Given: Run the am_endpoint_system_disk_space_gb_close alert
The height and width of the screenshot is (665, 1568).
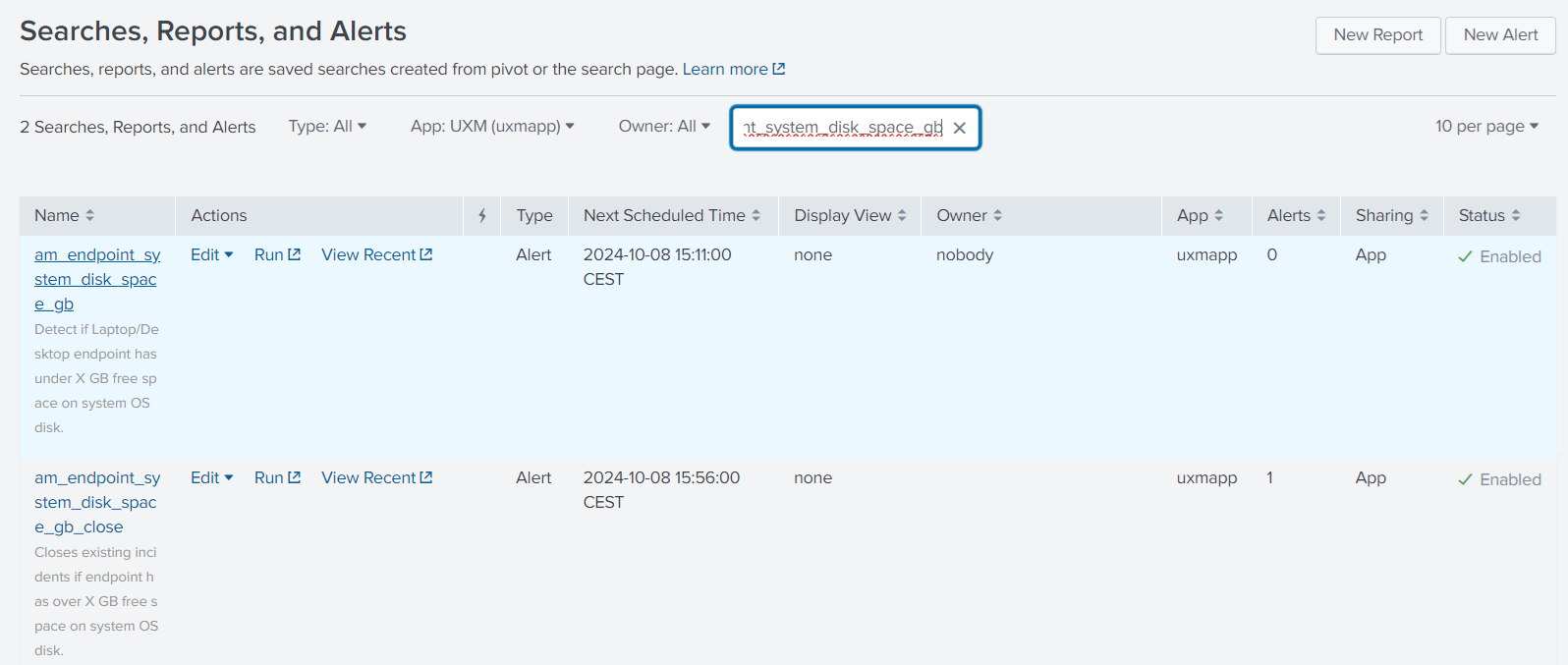Looking at the screenshot, I should pos(277,477).
